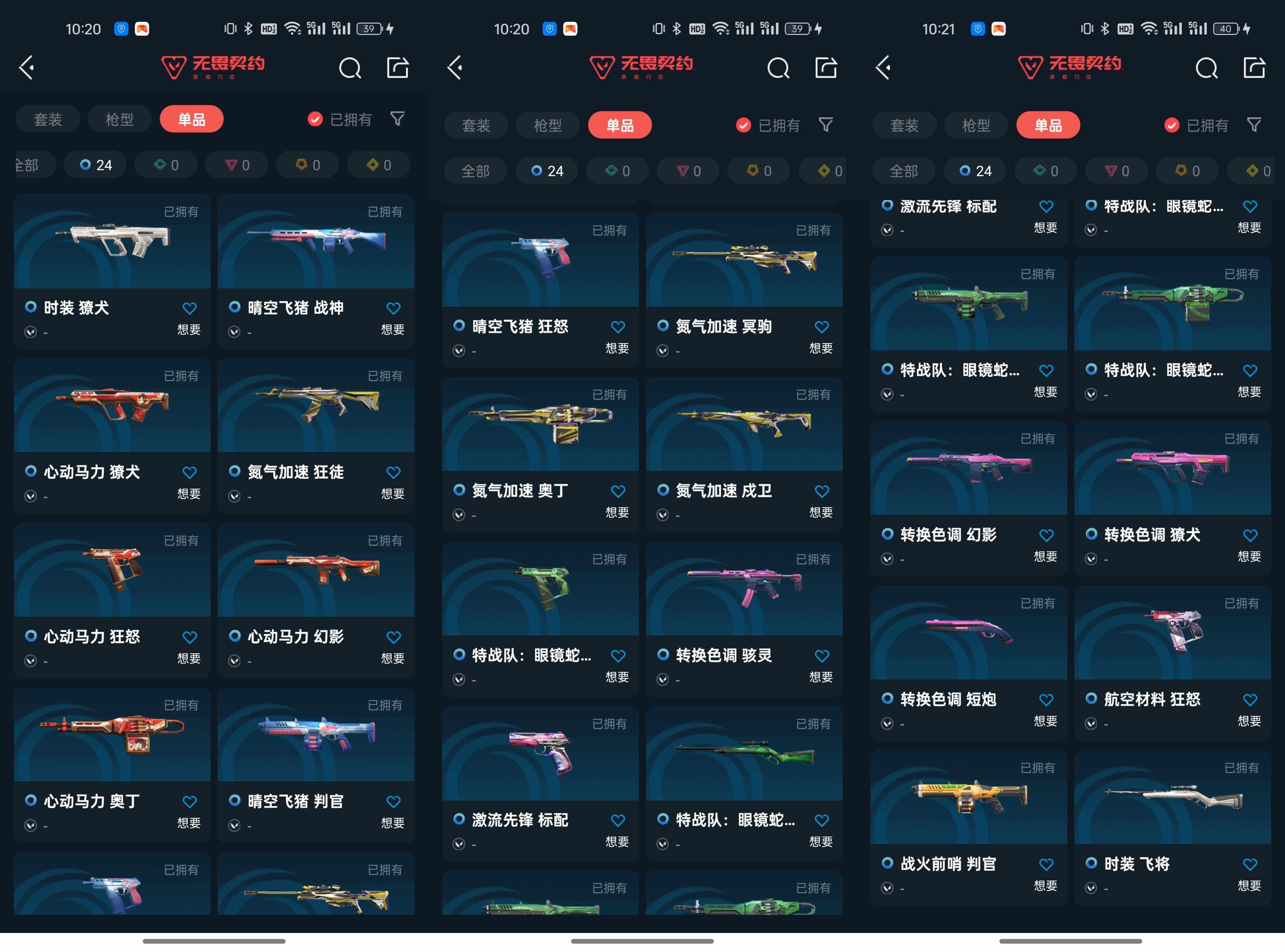Select the blue 24 rarity chip, left screen
This screenshot has width=1285, height=952.
pyautogui.click(x=96, y=165)
